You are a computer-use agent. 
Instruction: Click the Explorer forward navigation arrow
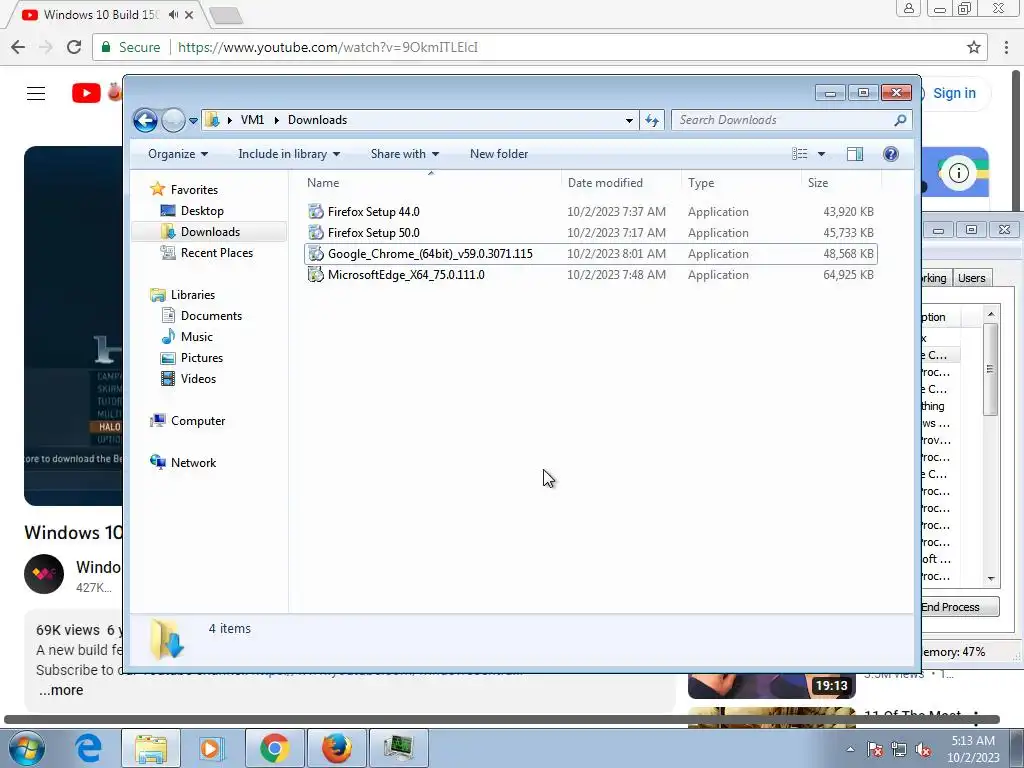[173, 120]
